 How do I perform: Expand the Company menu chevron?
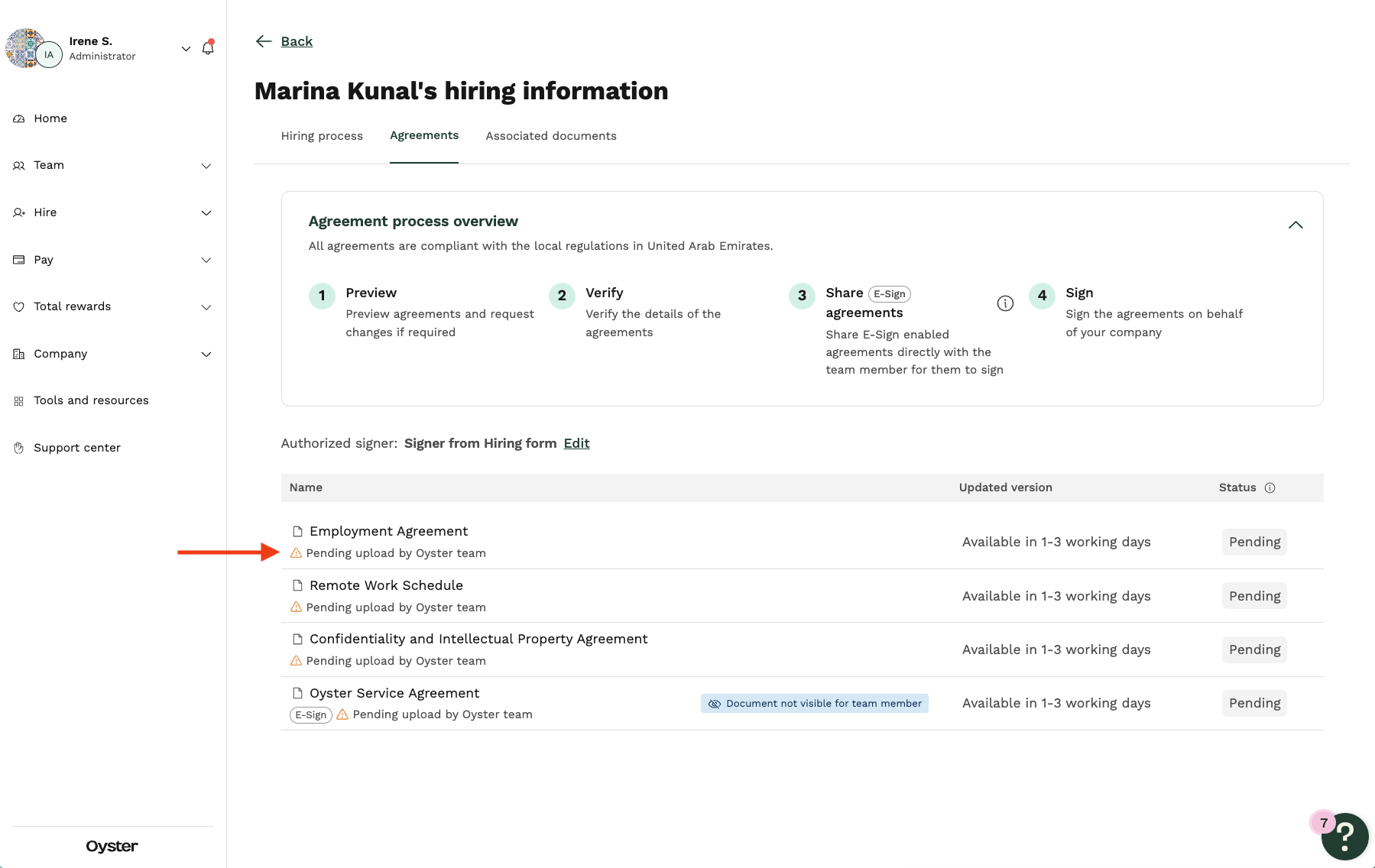[206, 355]
